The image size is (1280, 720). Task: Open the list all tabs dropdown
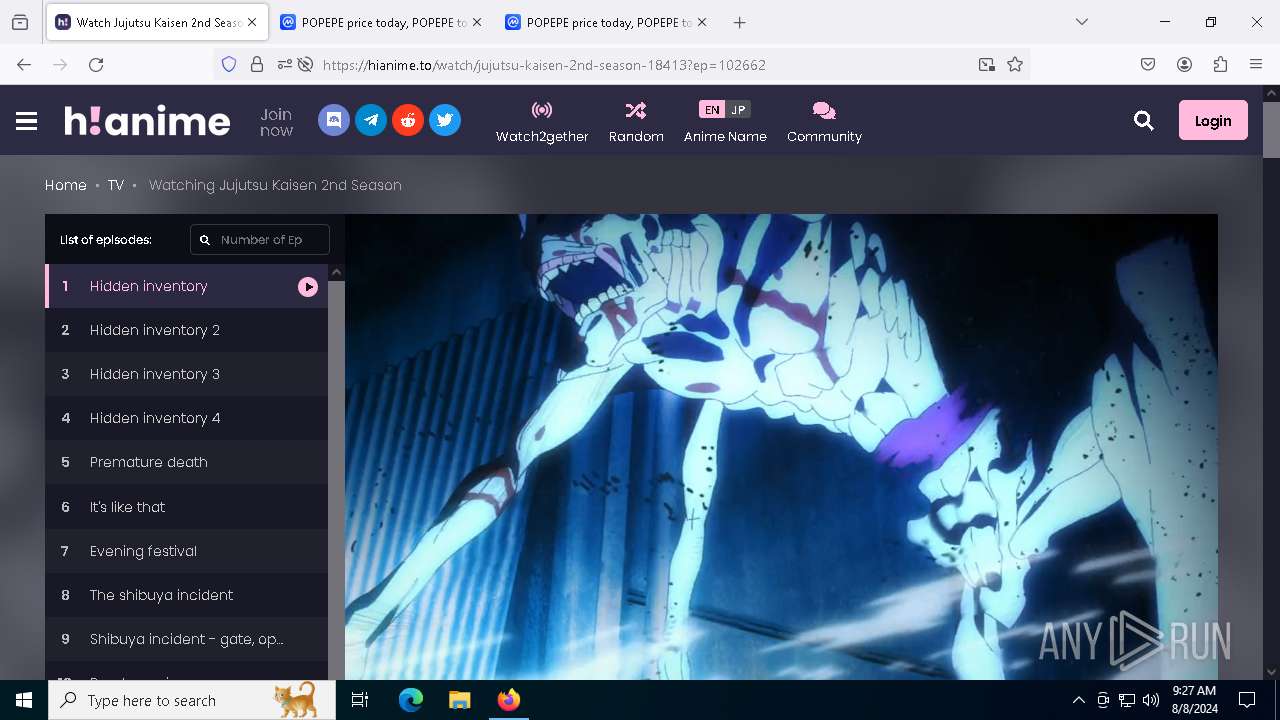(1082, 22)
